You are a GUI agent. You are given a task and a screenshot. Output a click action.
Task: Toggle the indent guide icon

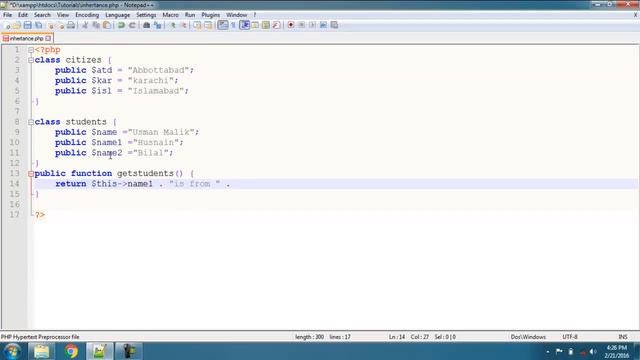244,25
